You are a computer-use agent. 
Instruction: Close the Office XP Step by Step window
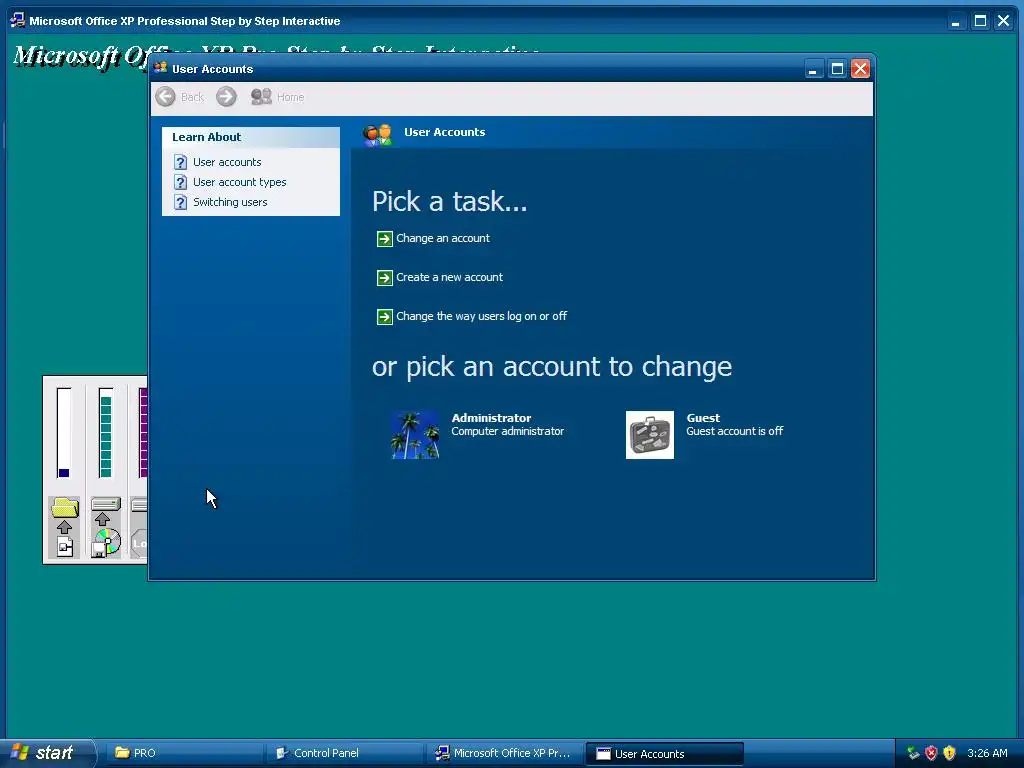(1004, 22)
